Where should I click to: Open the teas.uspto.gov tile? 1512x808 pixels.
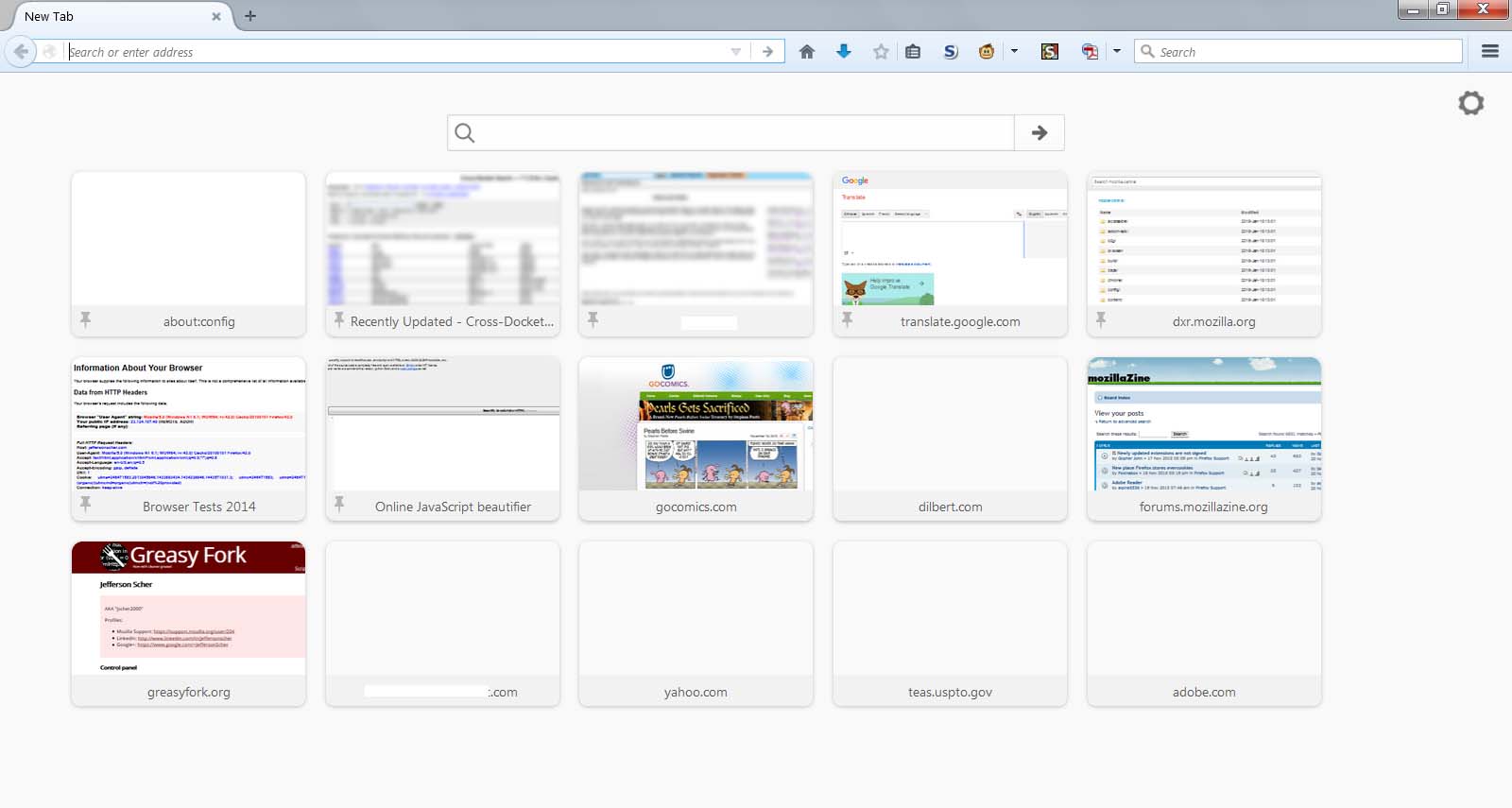pos(950,625)
